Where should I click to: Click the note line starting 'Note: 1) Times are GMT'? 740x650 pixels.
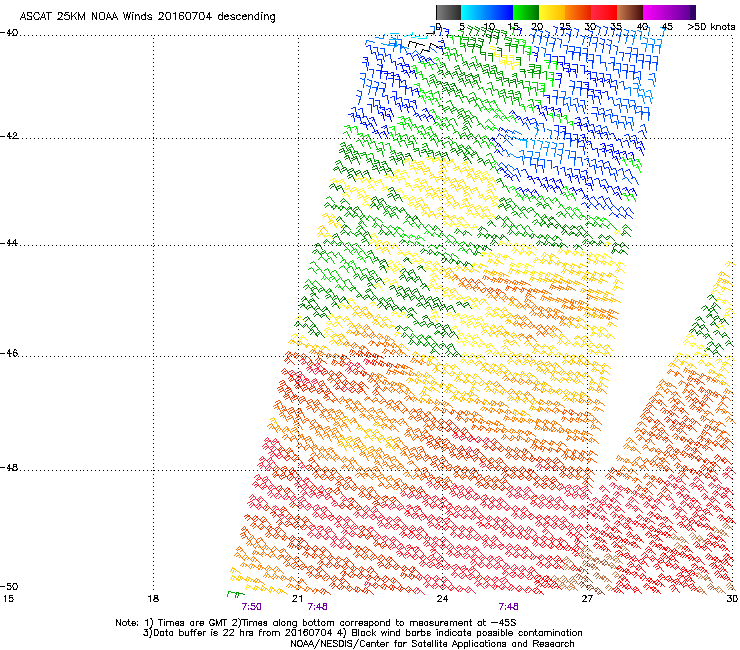click(316, 623)
